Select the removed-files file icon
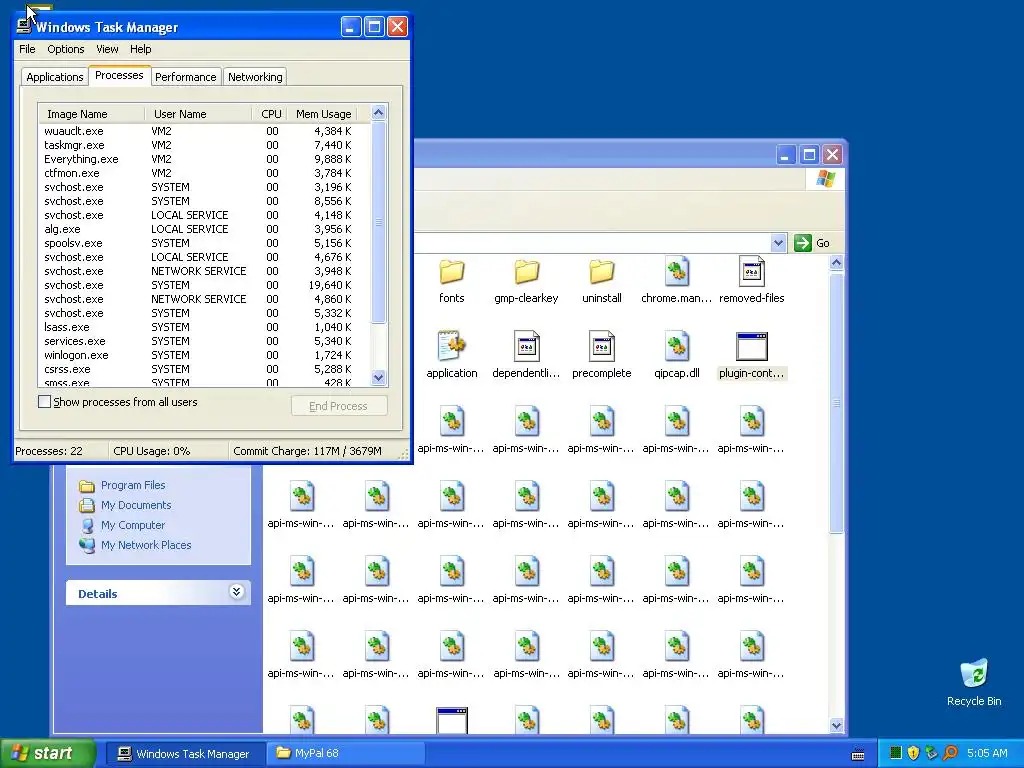 pyautogui.click(x=752, y=271)
